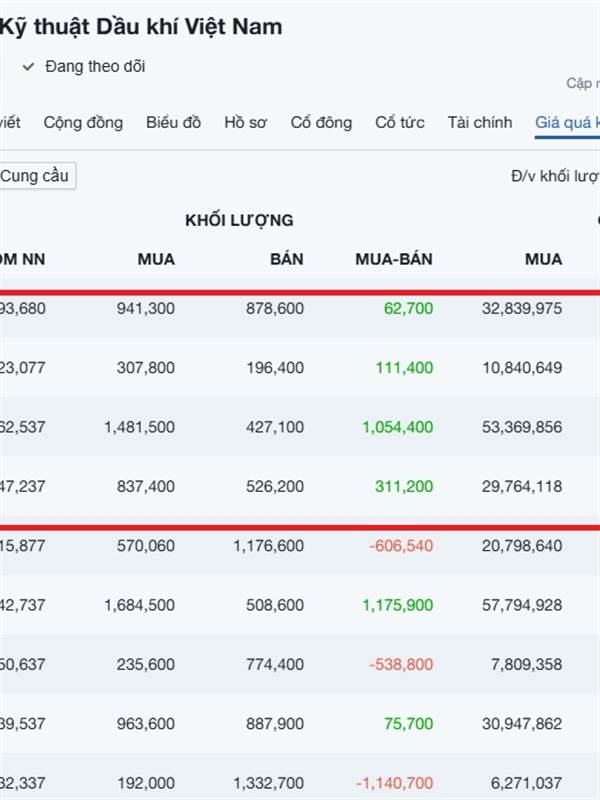
Task: Click the MUA-BÁN column header
Action: pyautogui.click(x=394, y=259)
